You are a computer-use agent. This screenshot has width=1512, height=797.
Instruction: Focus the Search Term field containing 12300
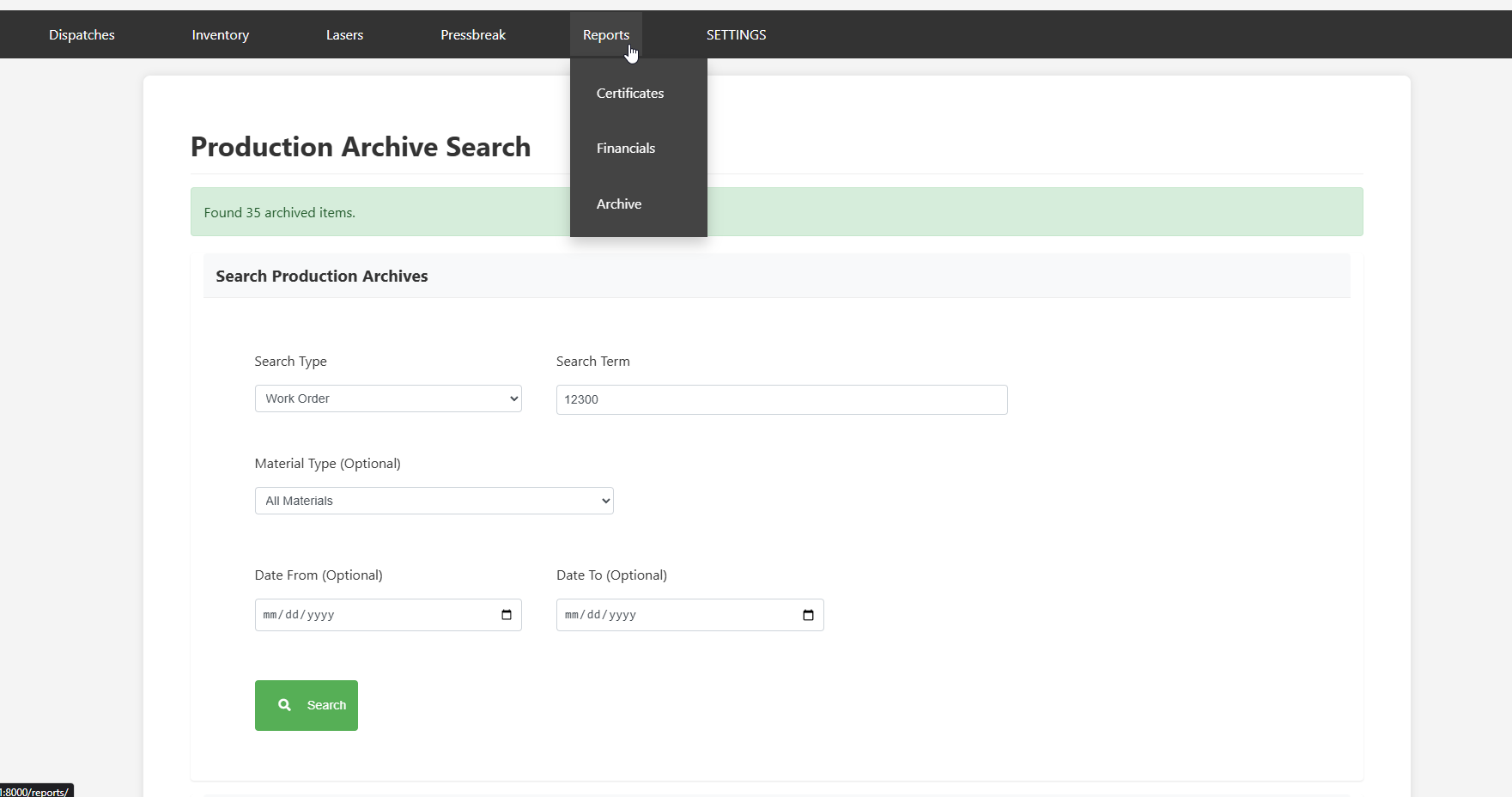pos(781,399)
